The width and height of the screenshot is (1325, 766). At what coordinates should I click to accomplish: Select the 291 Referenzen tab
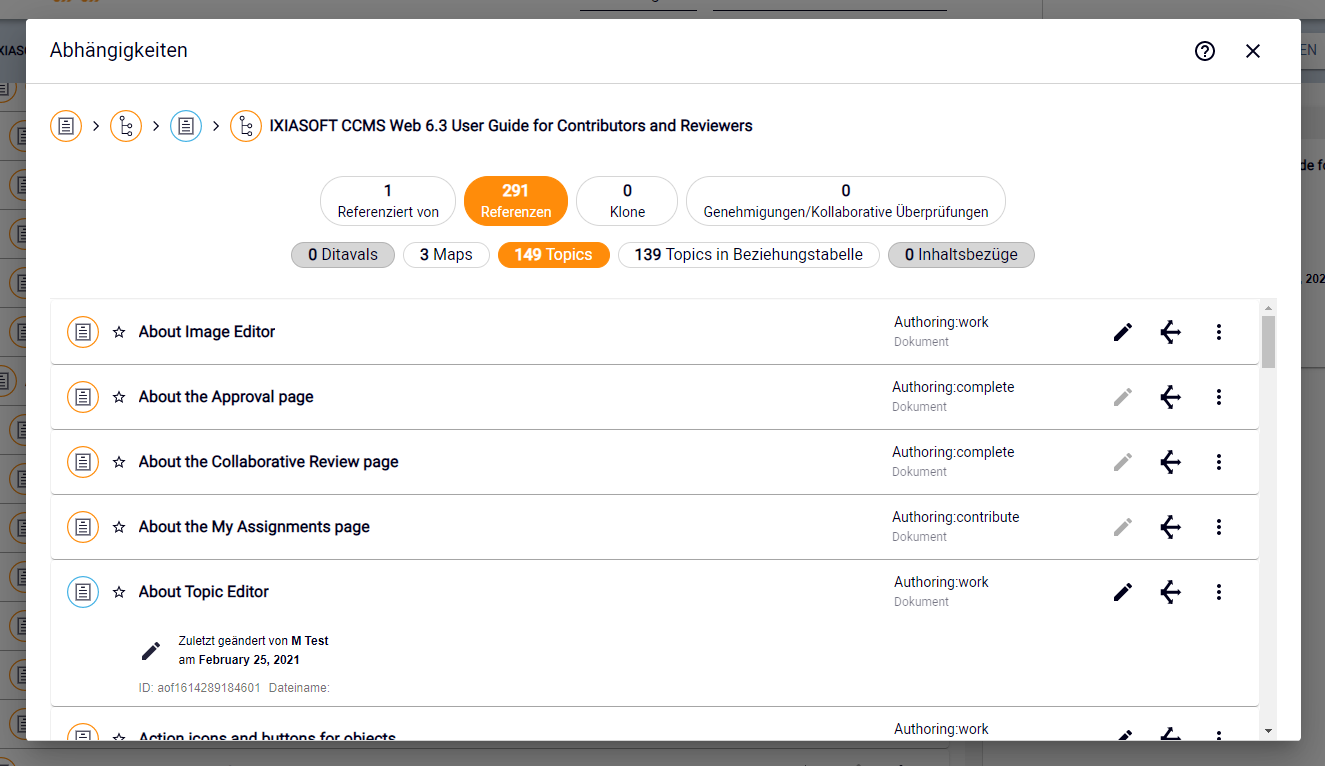coord(516,201)
